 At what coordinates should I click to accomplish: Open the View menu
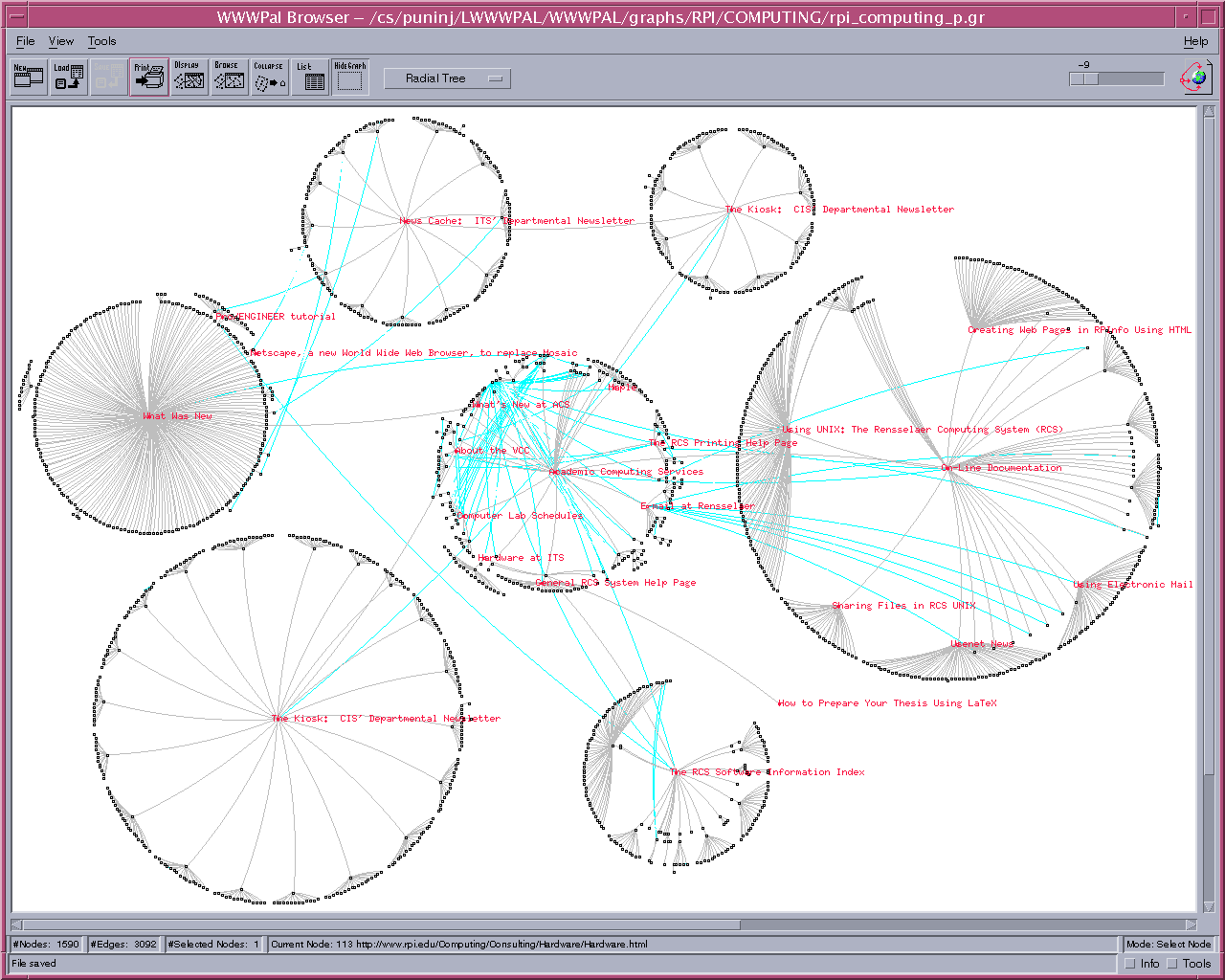coord(61,41)
